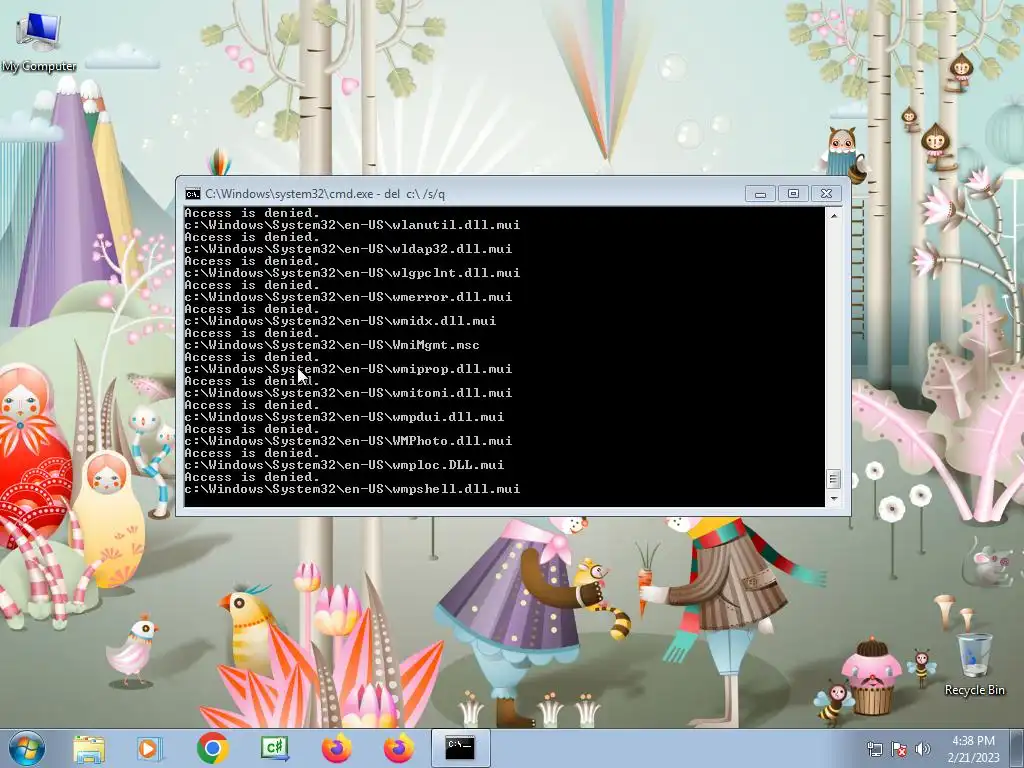Click the line ending WMPhoto.dll.mui
Screen dimensions: 1024x768
tap(348, 441)
